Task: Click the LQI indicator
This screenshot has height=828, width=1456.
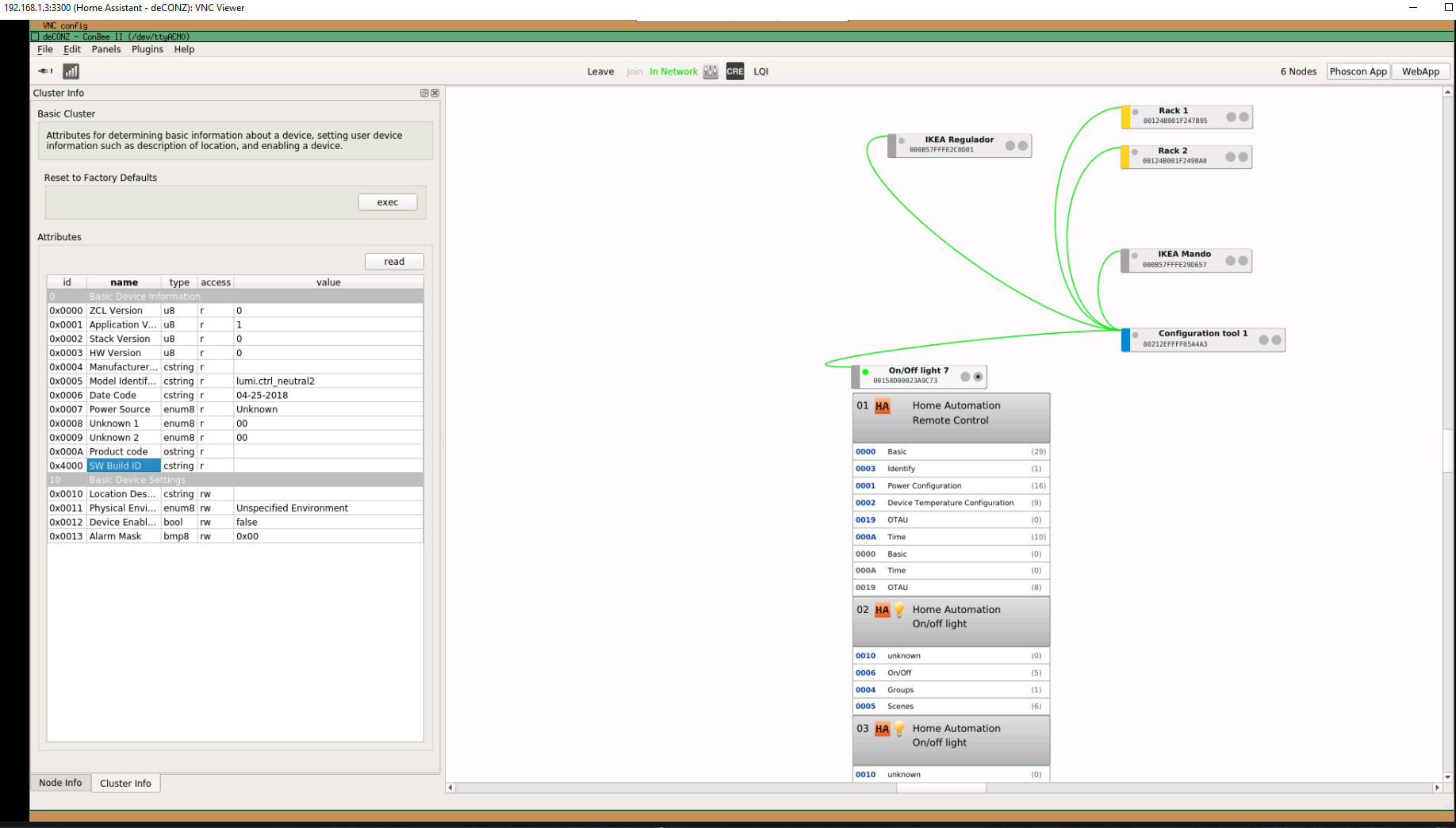Action: click(761, 71)
